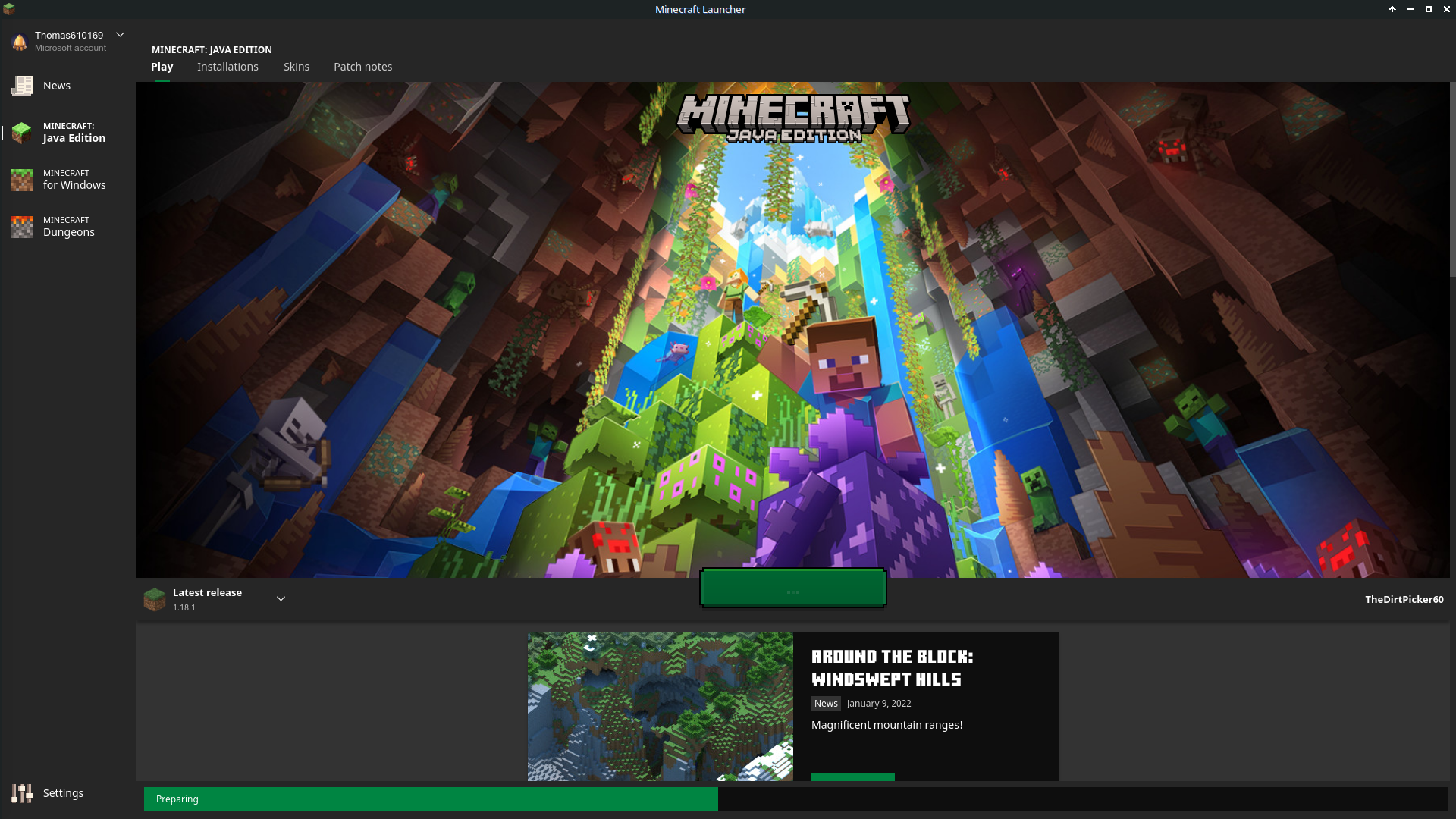Click the keep-on-top arrow in title bar
The width and height of the screenshot is (1456, 819).
pos(1392,9)
